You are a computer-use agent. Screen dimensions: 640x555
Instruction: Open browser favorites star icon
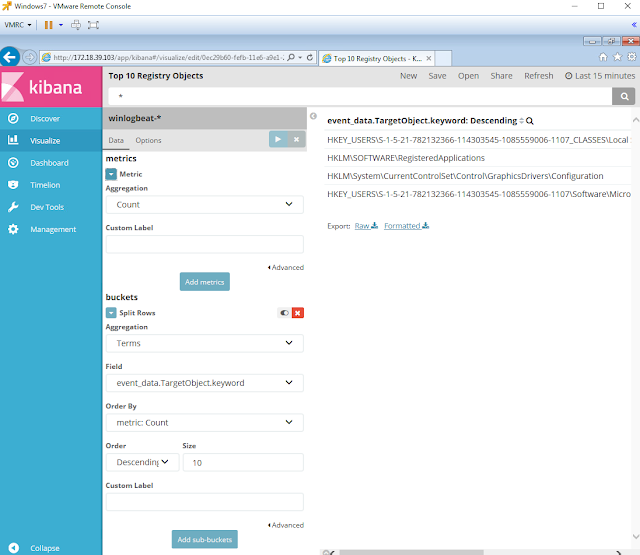pyautogui.click(x=617, y=57)
